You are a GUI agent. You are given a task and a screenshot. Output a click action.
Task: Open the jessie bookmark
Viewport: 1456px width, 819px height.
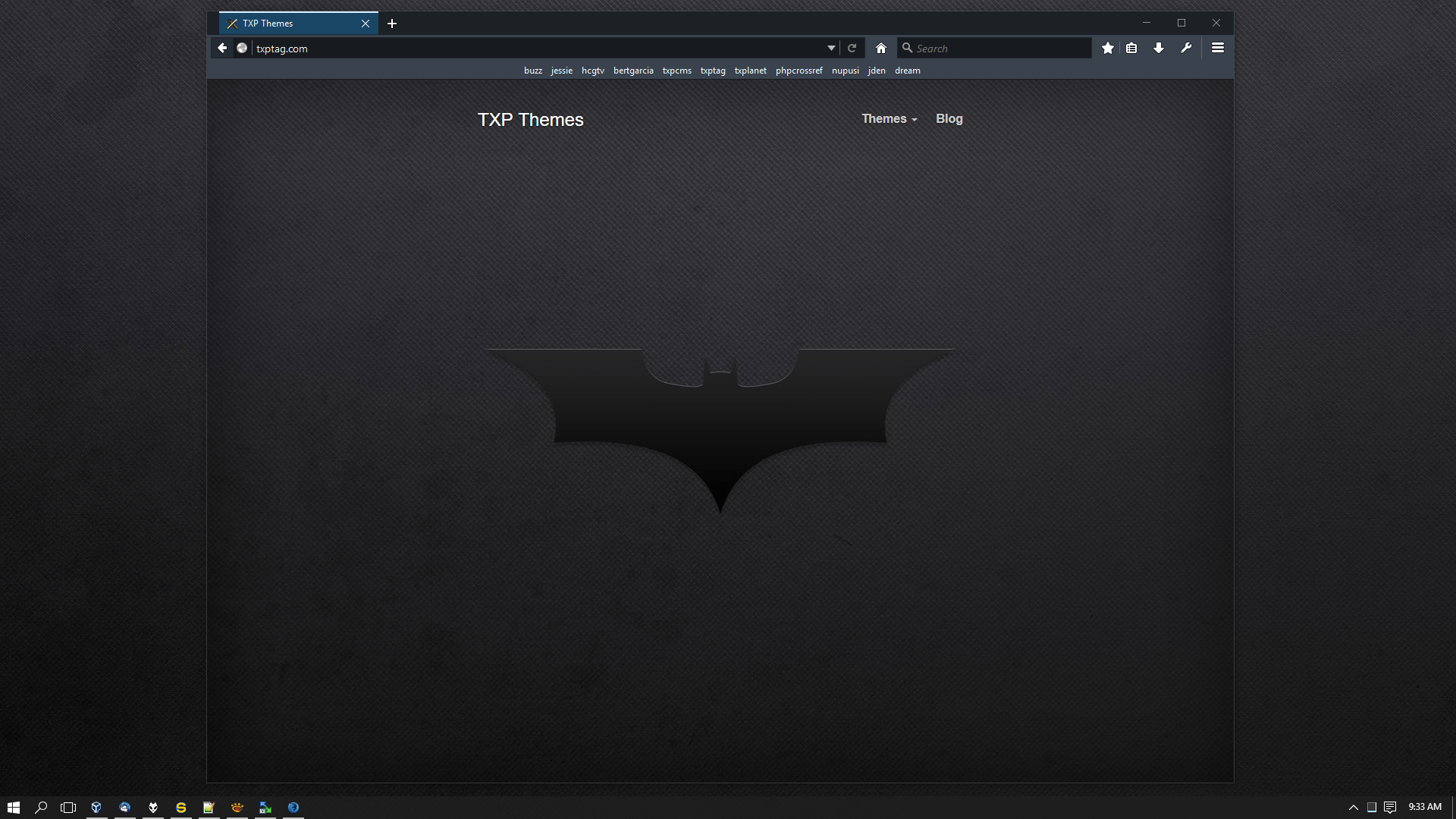tap(562, 71)
